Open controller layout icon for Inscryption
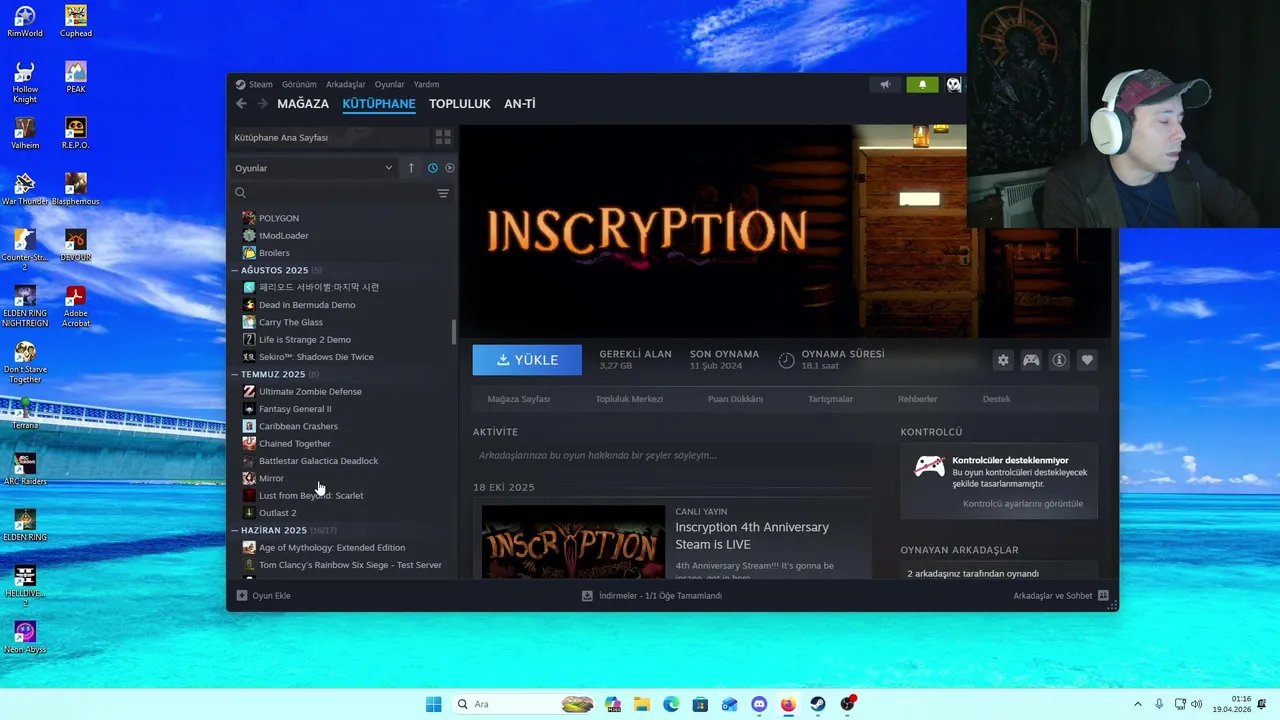The image size is (1280, 720). click(1031, 360)
